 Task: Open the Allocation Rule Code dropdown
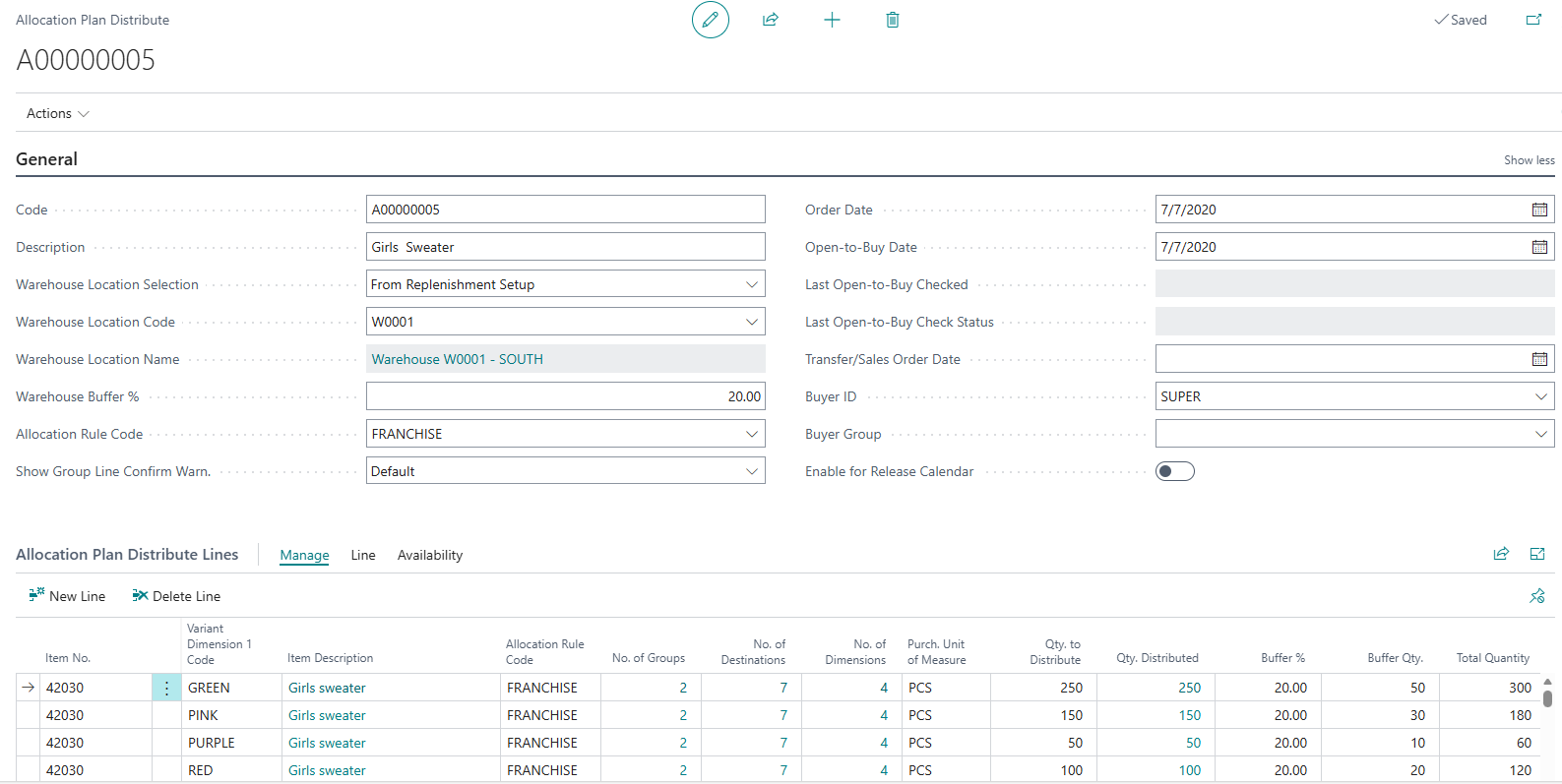point(752,434)
